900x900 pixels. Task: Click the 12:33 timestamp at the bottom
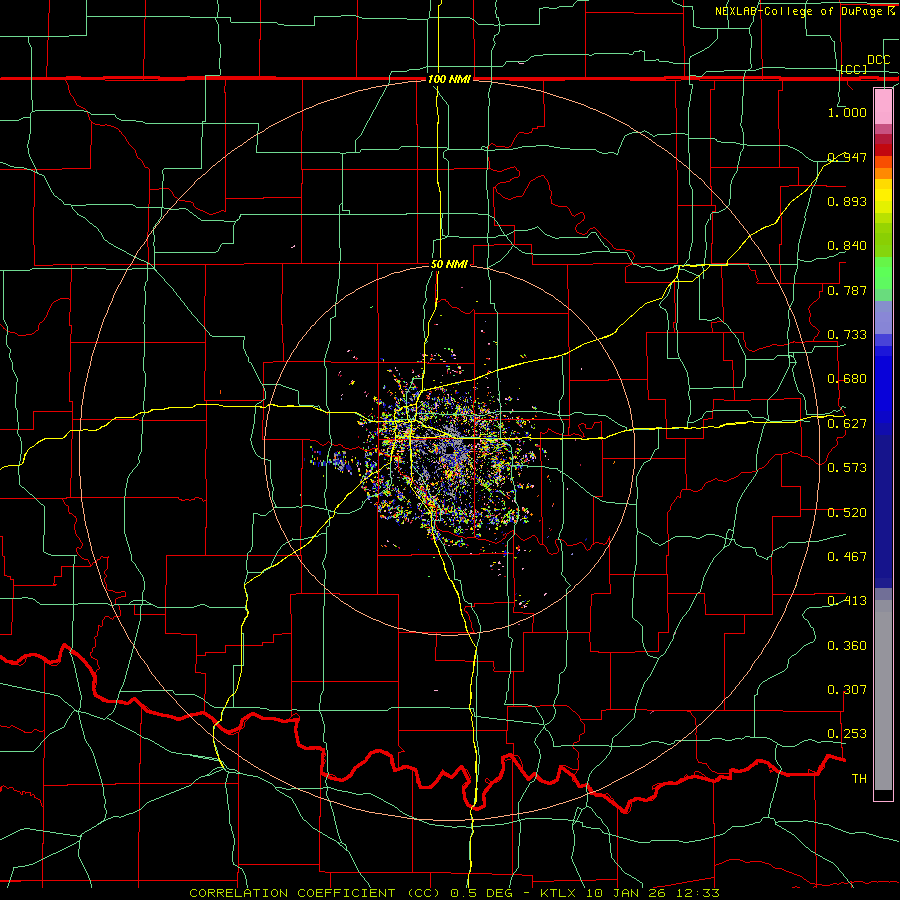[699, 893]
